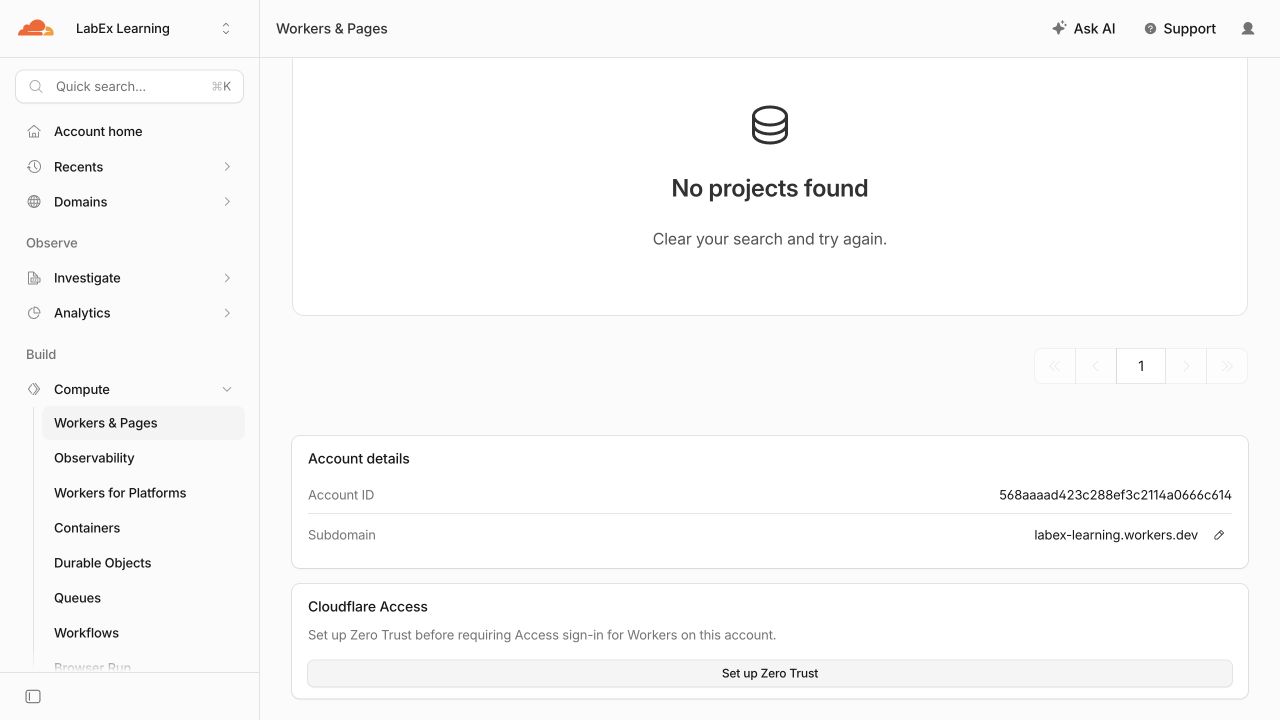Click the Account ID label

click(341, 495)
